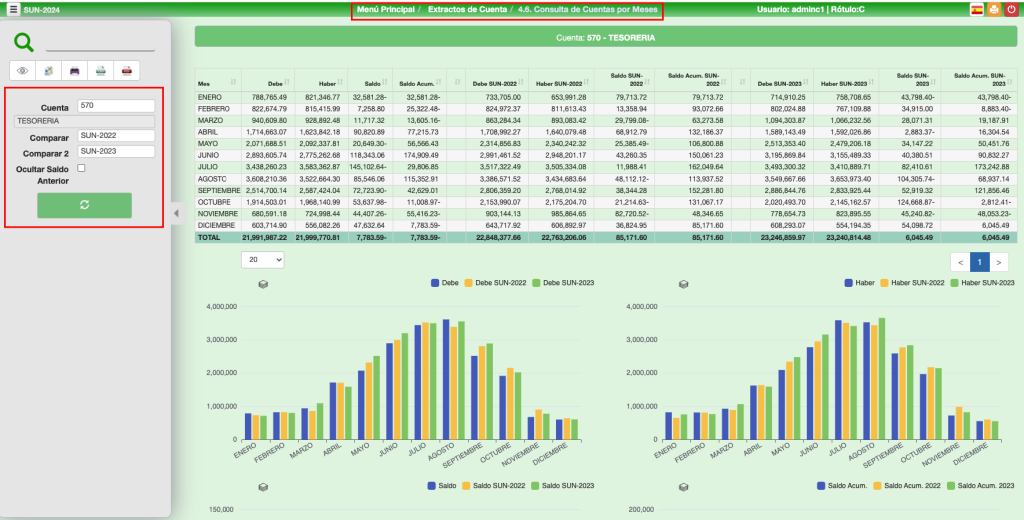Open the rows-per-page dropdown showing 20

(x=263, y=259)
